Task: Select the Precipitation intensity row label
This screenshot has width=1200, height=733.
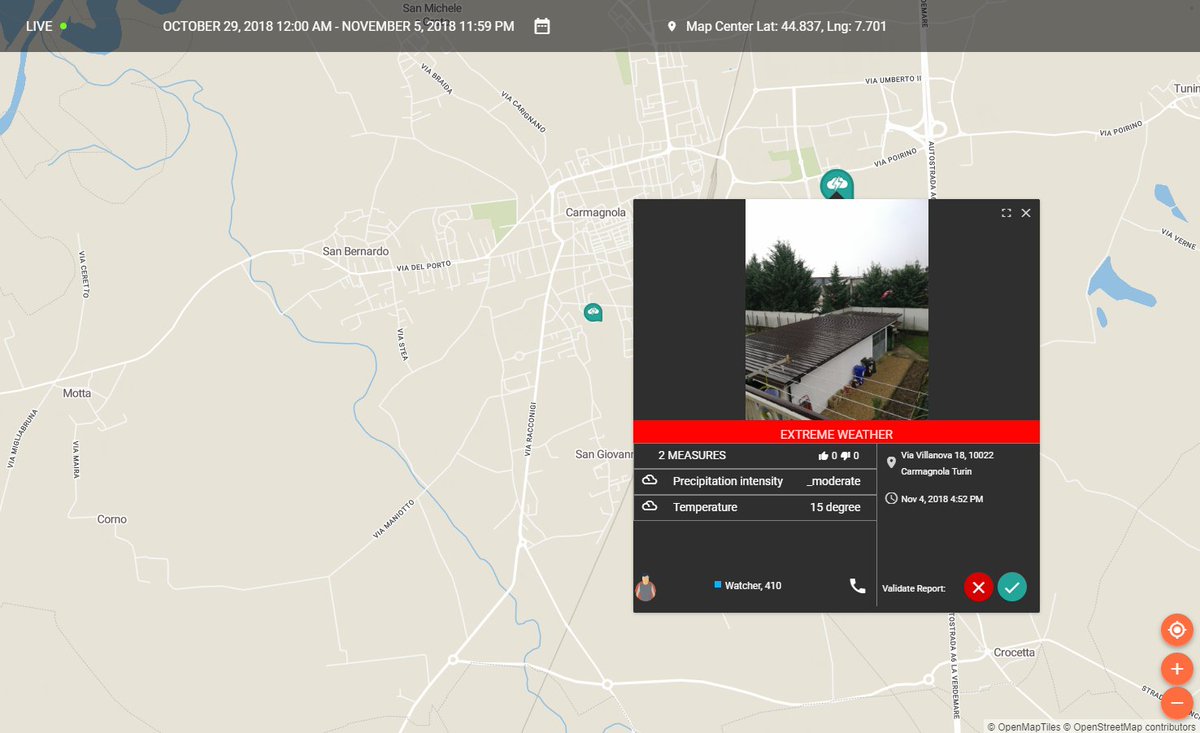Action: pos(728,481)
